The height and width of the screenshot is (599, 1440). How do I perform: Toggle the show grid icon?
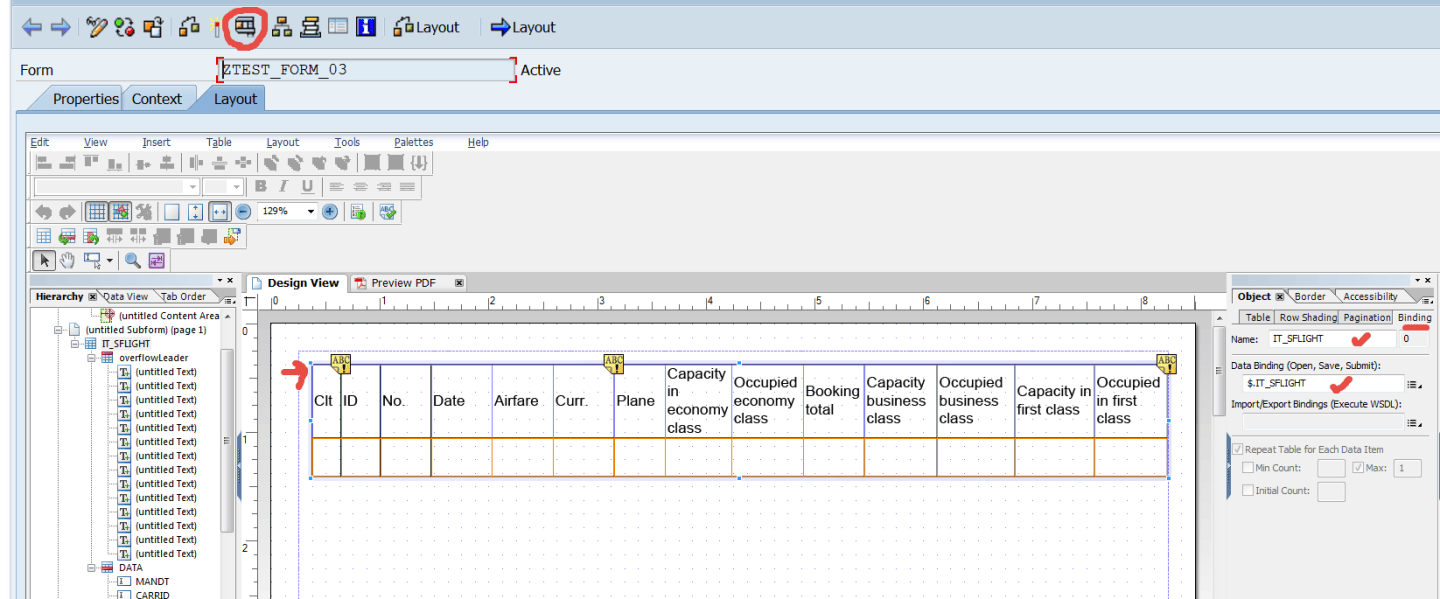(x=96, y=212)
